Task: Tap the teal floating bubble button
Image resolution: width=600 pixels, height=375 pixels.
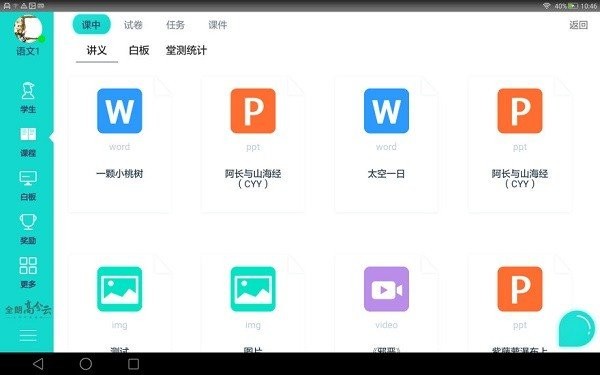Action: point(576,329)
